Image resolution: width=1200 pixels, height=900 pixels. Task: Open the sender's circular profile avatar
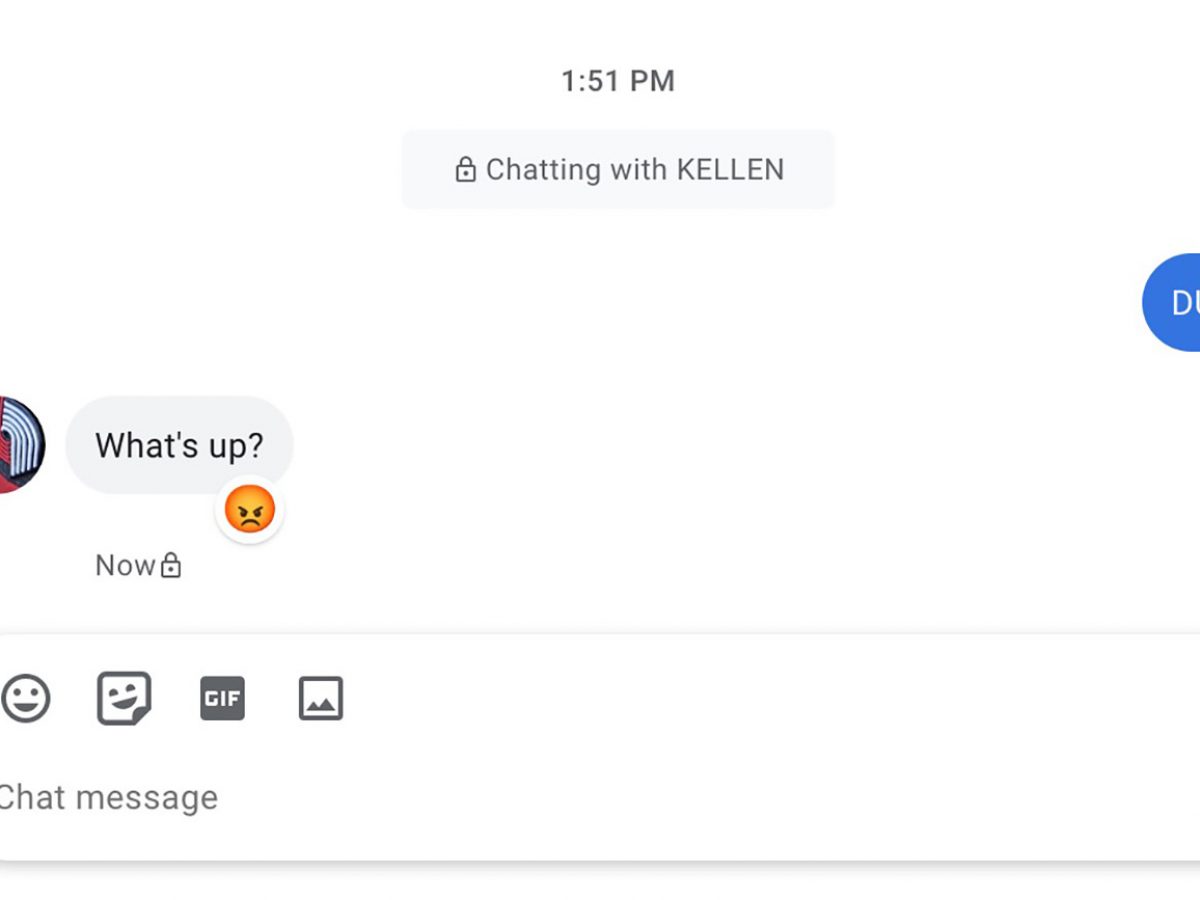click(20, 445)
